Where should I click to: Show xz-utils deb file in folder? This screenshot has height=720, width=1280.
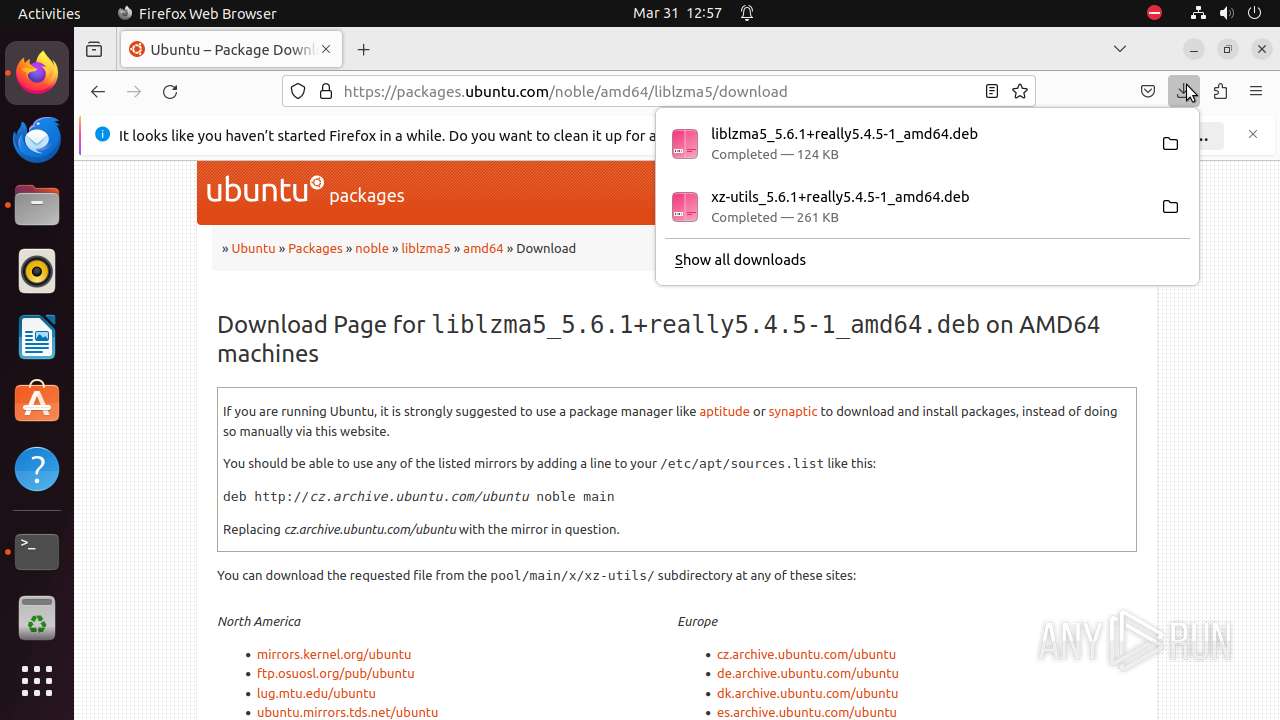(x=1170, y=206)
